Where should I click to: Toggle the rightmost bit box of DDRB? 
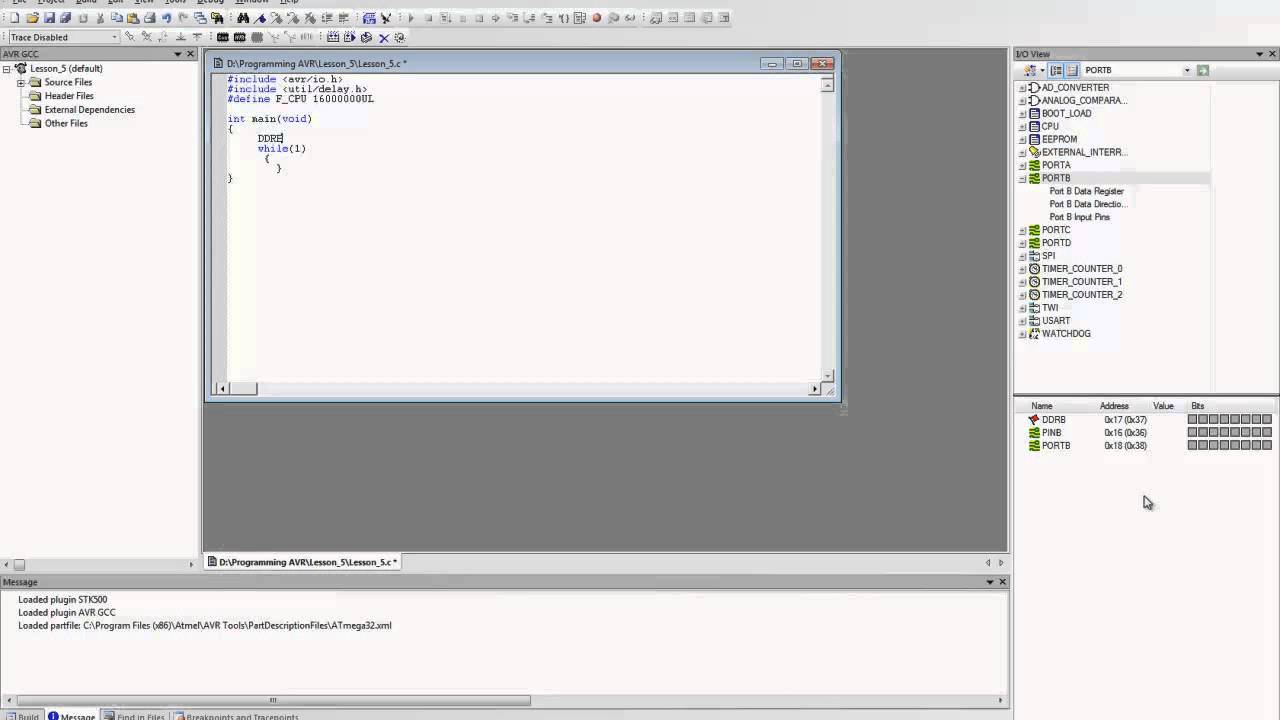point(1267,420)
